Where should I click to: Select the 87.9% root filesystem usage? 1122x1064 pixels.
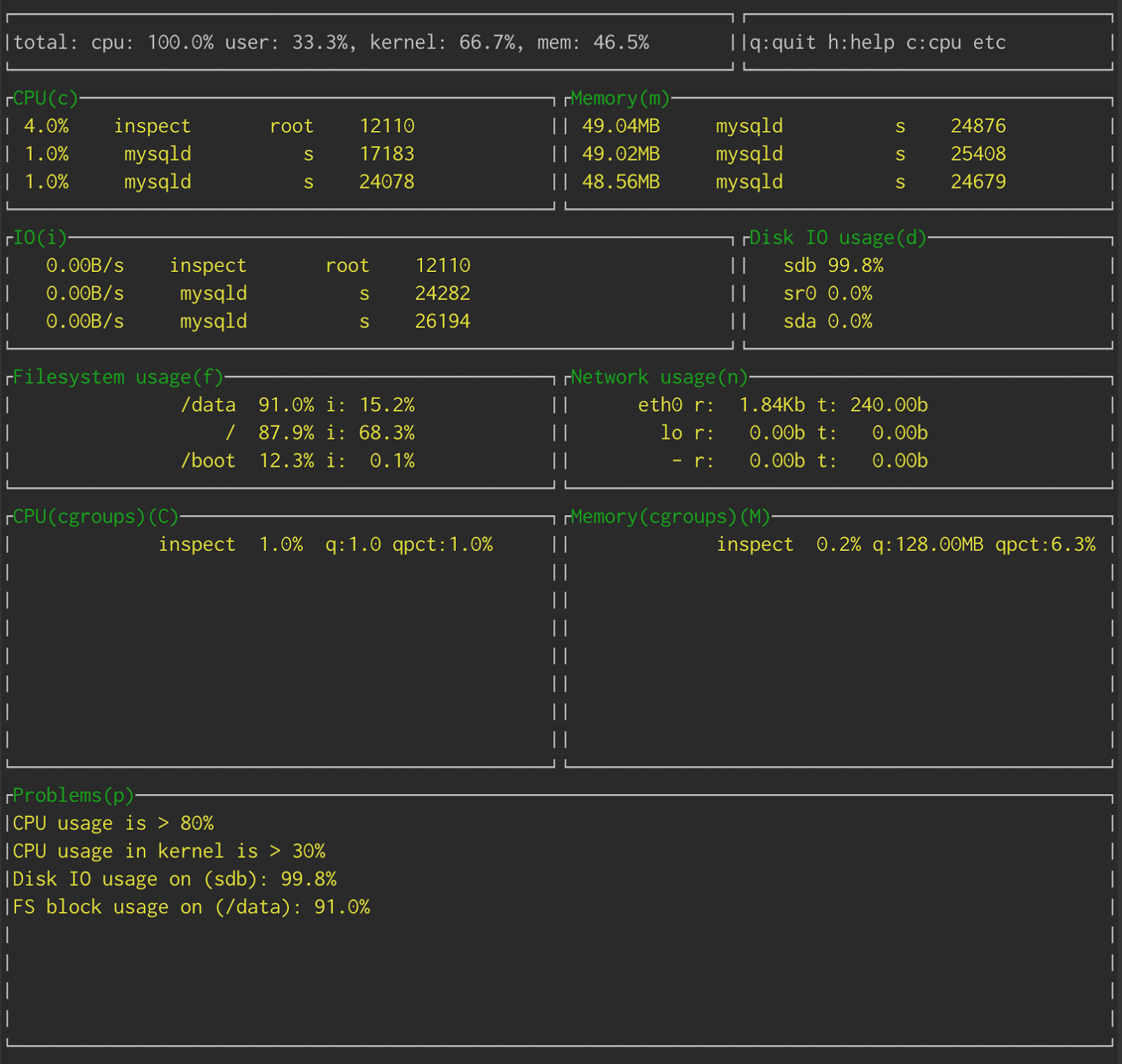tap(286, 433)
